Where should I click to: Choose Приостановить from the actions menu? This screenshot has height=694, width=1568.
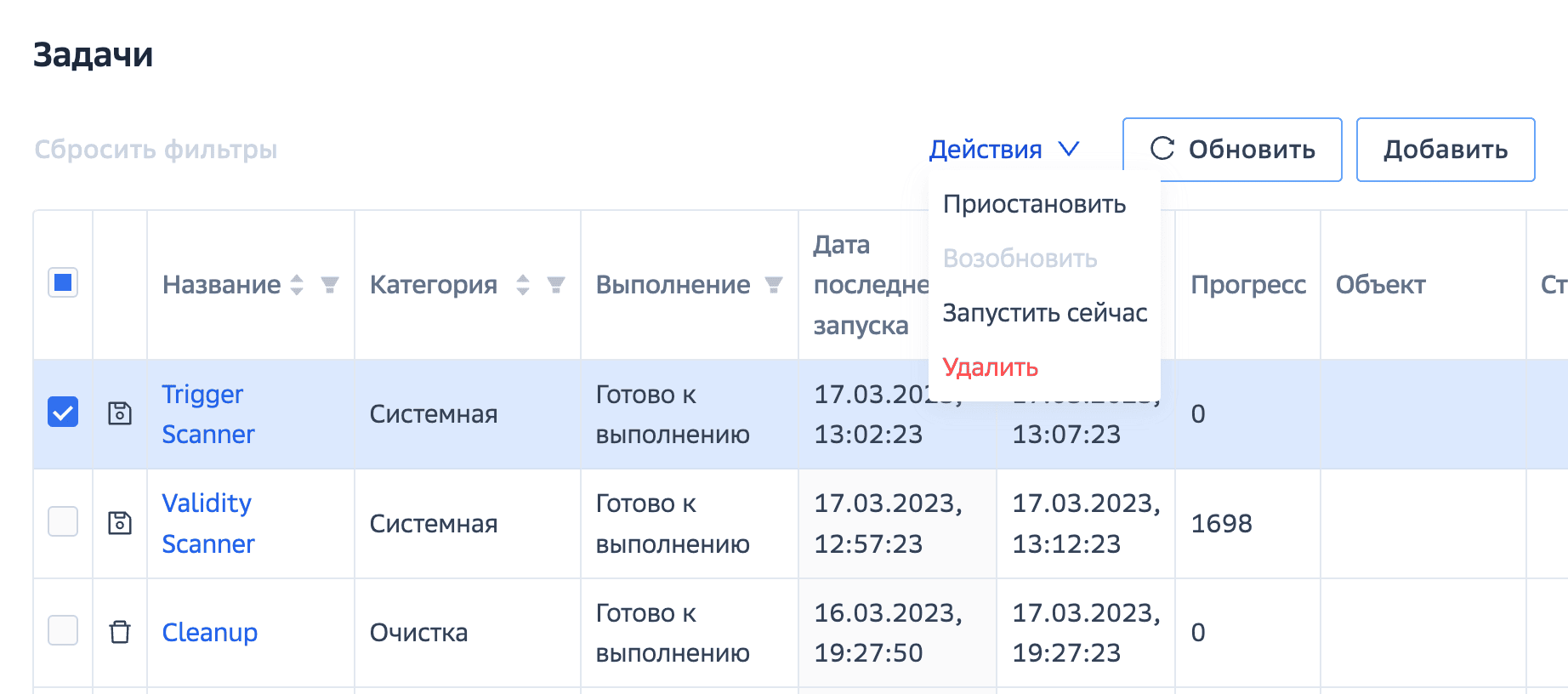tap(1034, 204)
